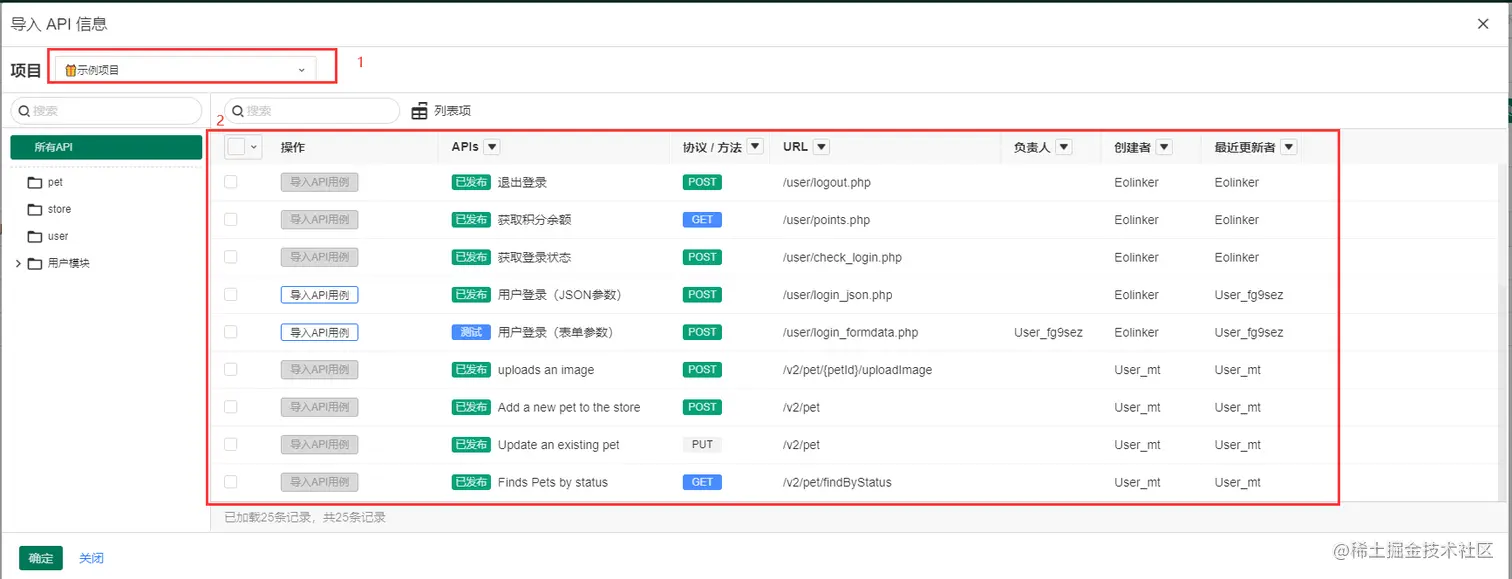Click the 确定 confirm button

40,558
